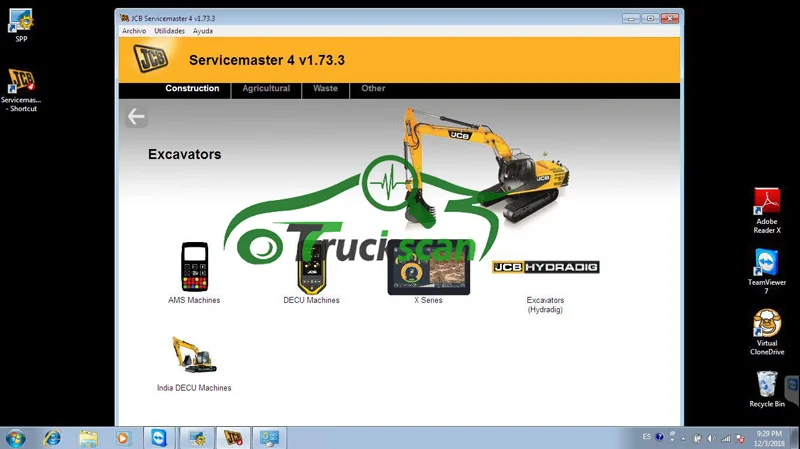
Task: Open SPP desktop shortcut
Action: (21, 26)
